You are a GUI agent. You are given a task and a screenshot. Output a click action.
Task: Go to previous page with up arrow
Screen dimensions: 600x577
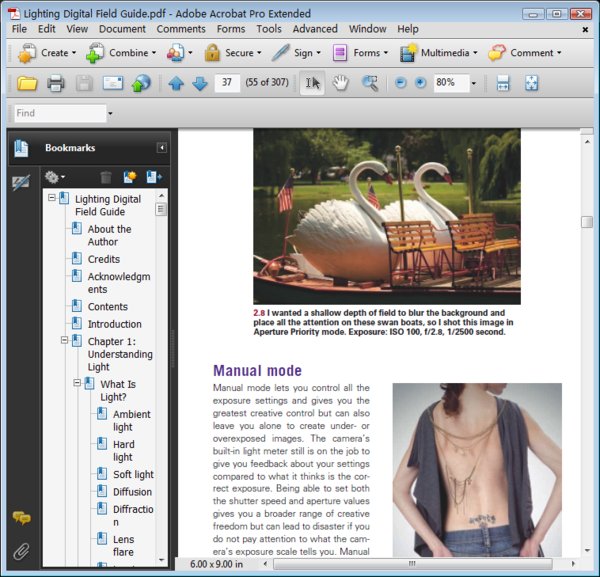pyautogui.click(x=176, y=83)
